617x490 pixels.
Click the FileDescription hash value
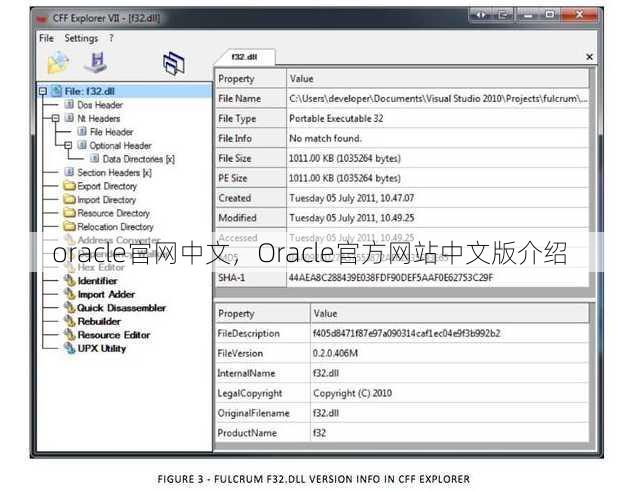pyautogui.click(x=406, y=334)
